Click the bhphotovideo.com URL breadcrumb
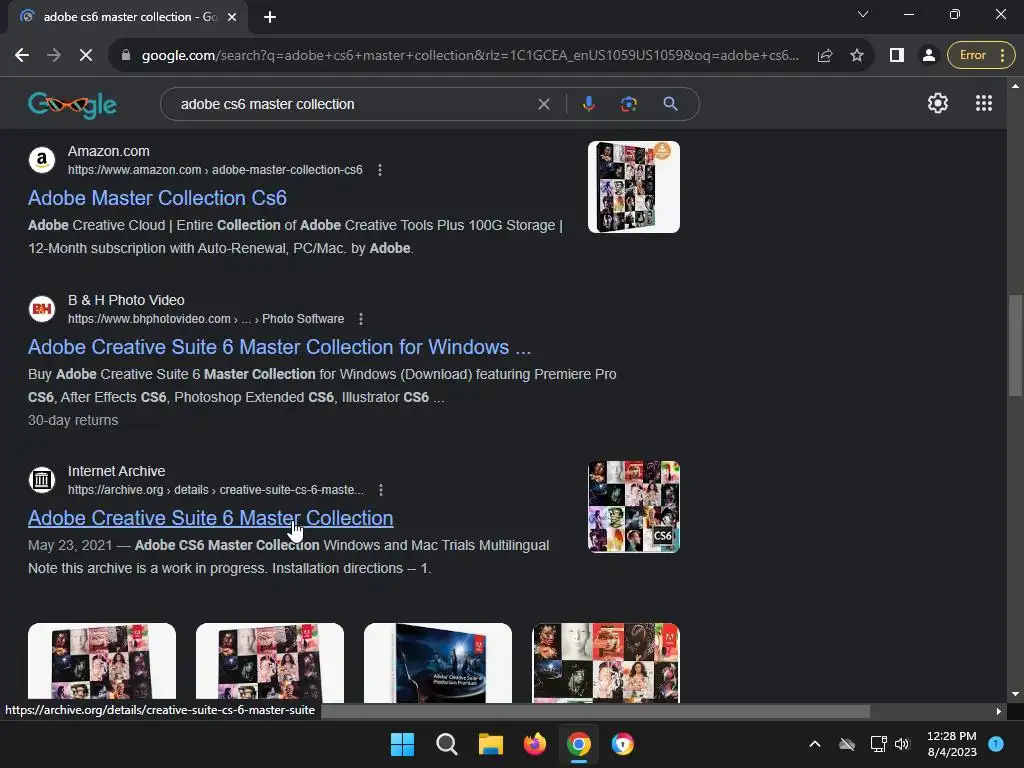The width and height of the screenshot is (1024, 768). click(206, 319)
